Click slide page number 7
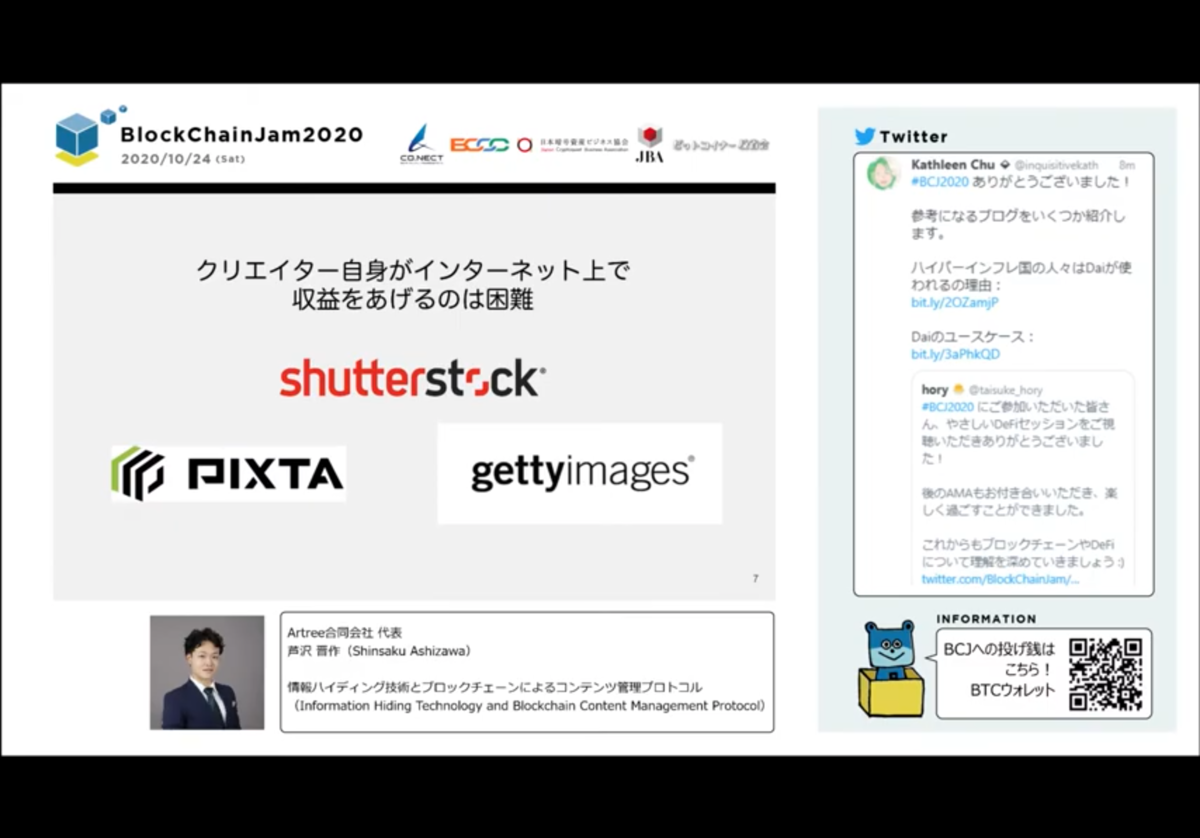This screenshot has width=1200, height=838. [755, 578]
